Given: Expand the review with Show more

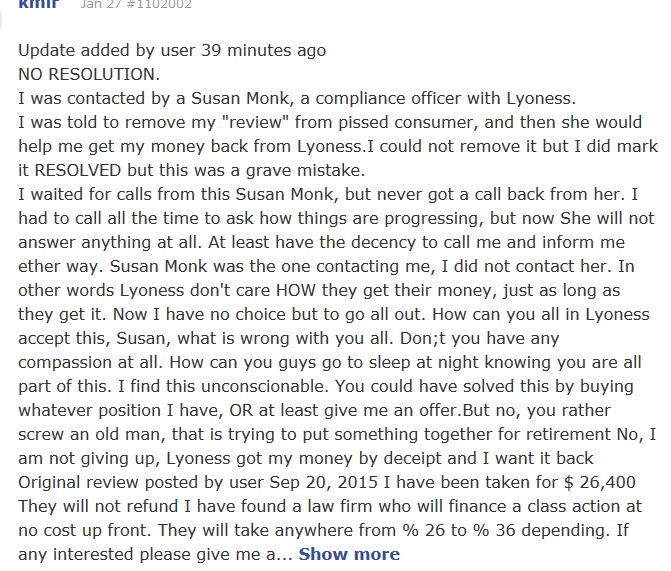Looking at the screenshot, I should 349,554.
